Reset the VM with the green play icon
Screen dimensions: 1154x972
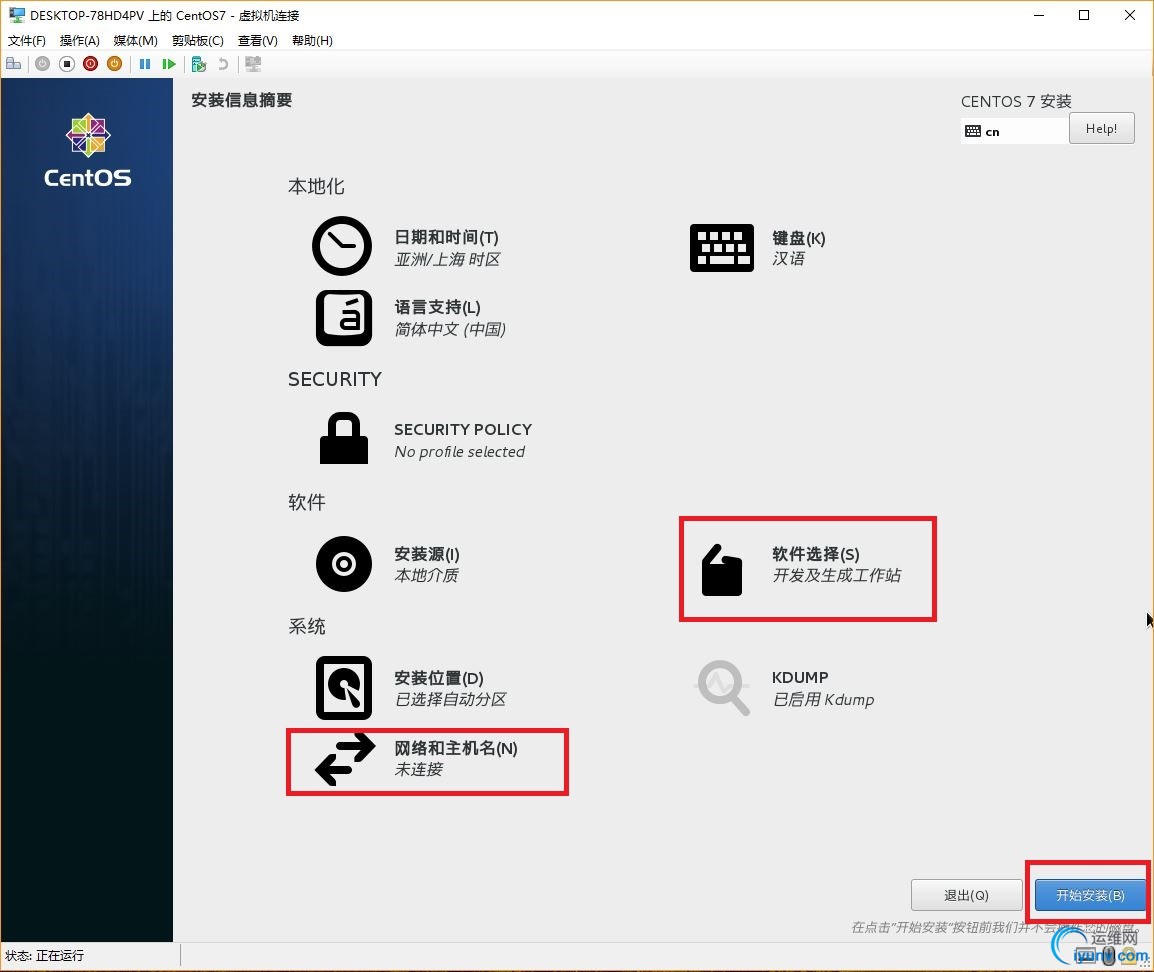[x=169, y=64]
